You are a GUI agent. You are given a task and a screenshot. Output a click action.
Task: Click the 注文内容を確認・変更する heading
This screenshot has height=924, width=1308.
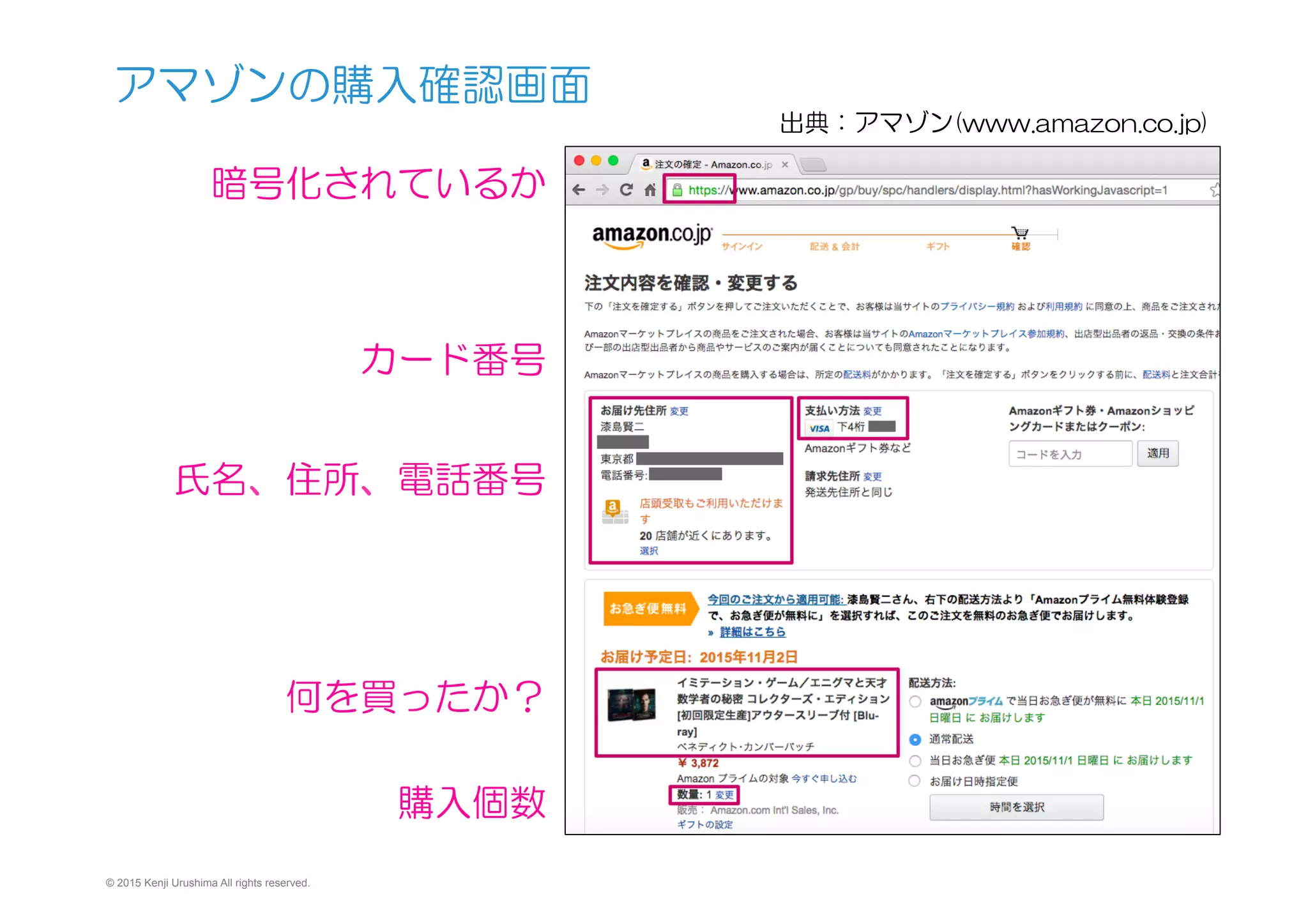click(x=691, y=283)
